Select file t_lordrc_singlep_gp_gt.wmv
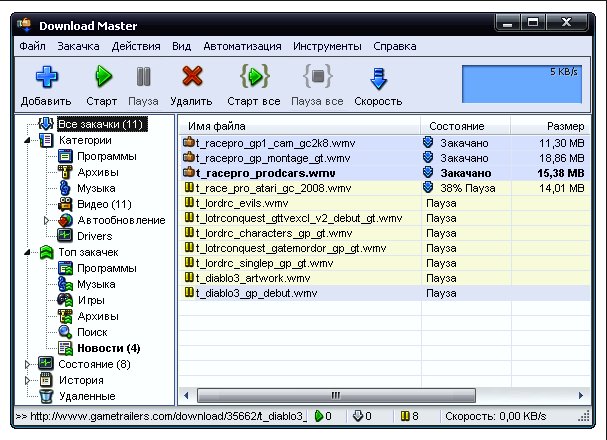Screen dimensions: 607x440 264,263
